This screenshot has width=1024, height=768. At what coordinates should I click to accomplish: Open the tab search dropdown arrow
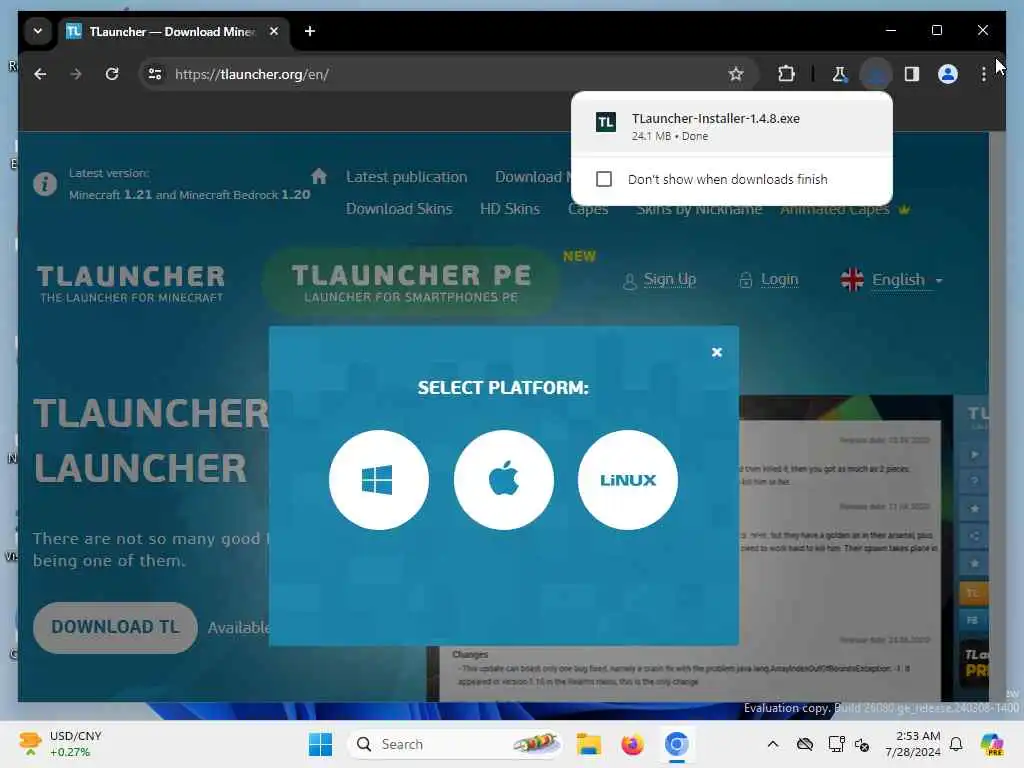[x=38, y=31]
